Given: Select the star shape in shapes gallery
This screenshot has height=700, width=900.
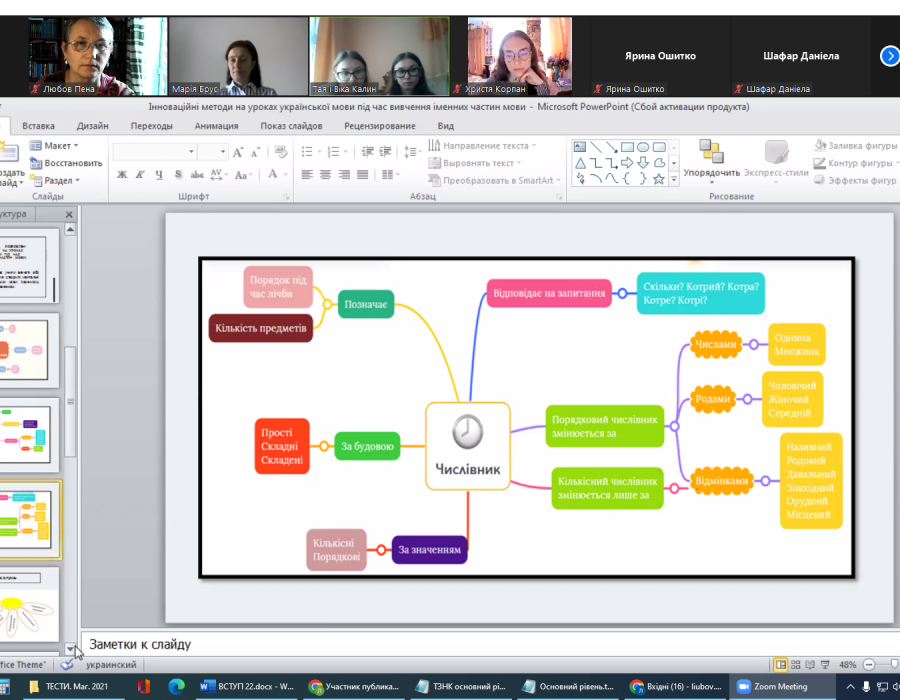Looking at the screenshot, I should pos(658,179).
